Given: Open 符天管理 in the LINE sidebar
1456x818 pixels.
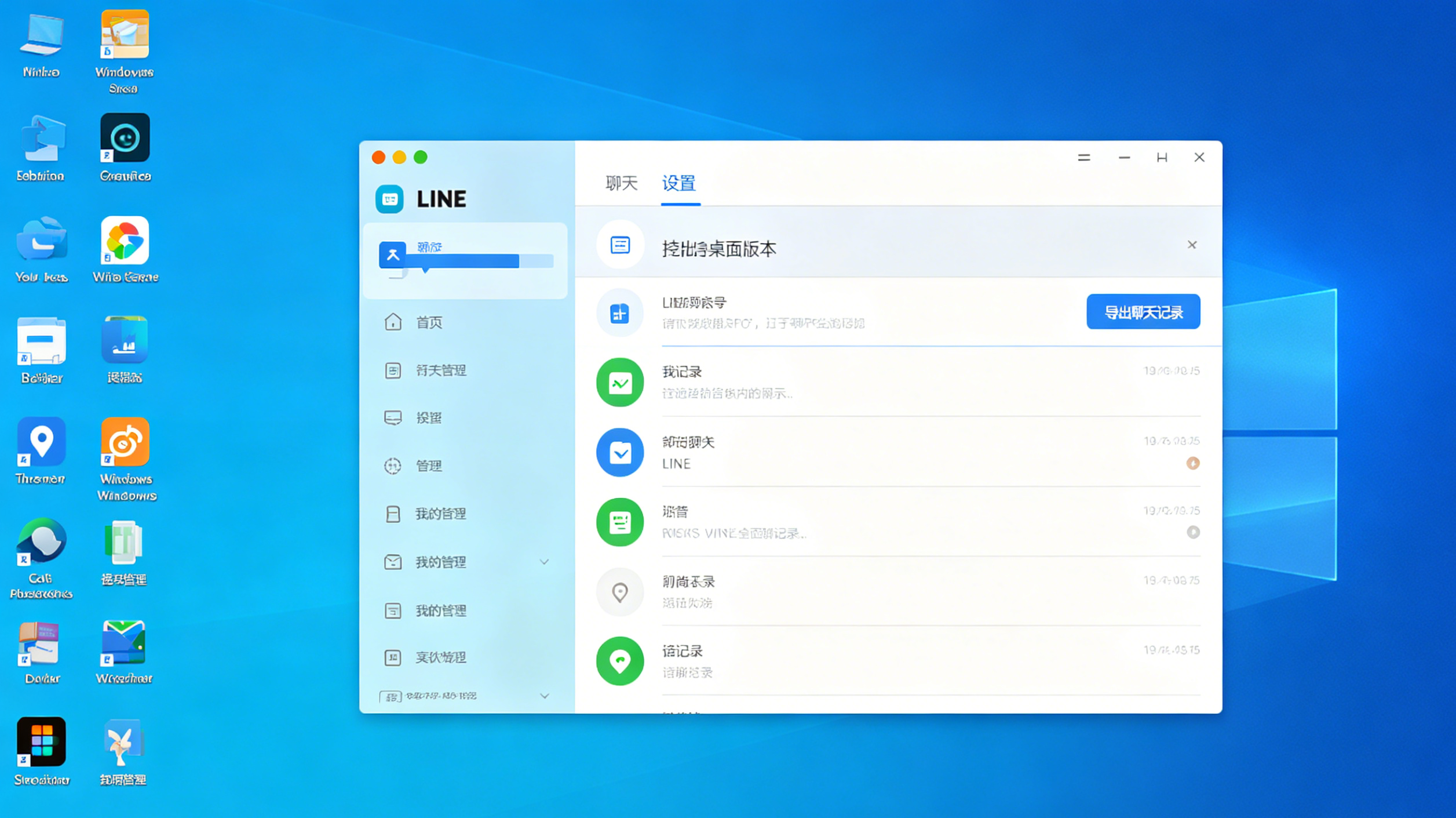Looking at the screenshot, I should click(440, 370).
